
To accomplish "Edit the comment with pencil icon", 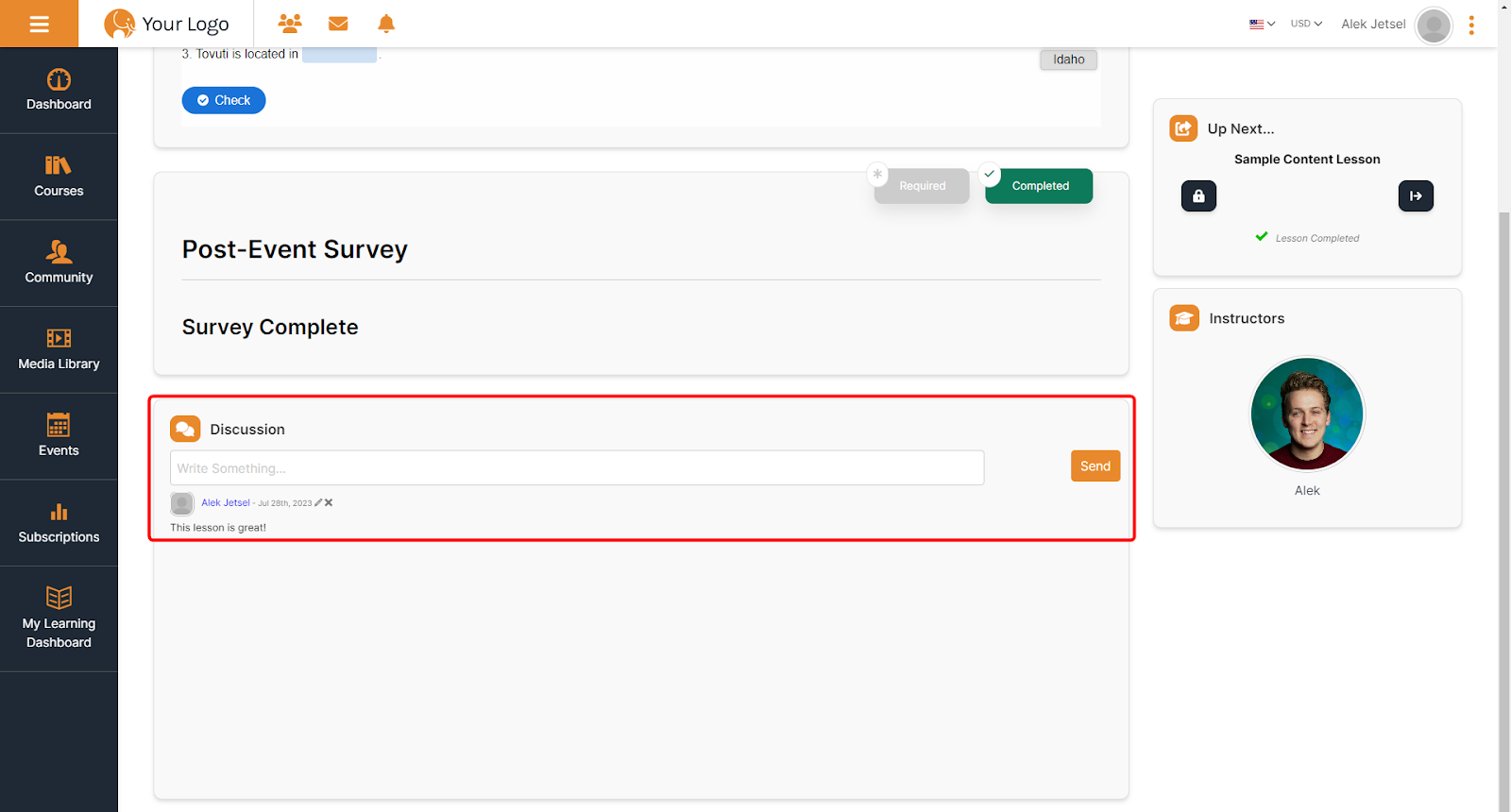I will coord(318,503).
